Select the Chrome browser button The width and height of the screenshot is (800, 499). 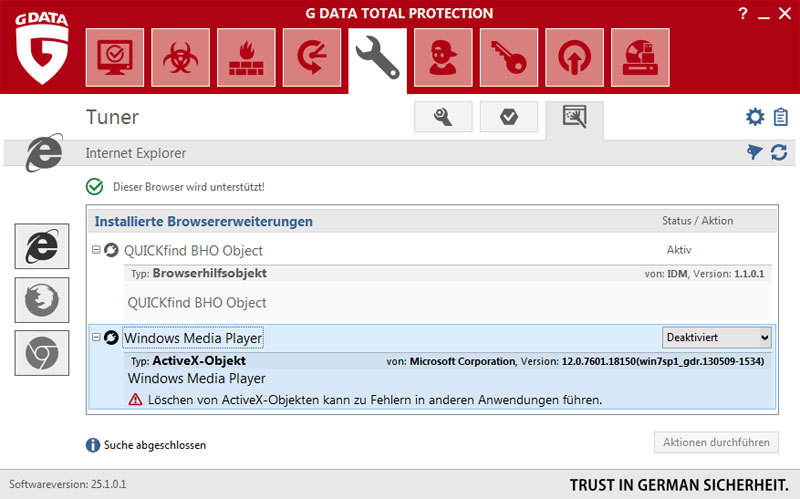(42, 353)
